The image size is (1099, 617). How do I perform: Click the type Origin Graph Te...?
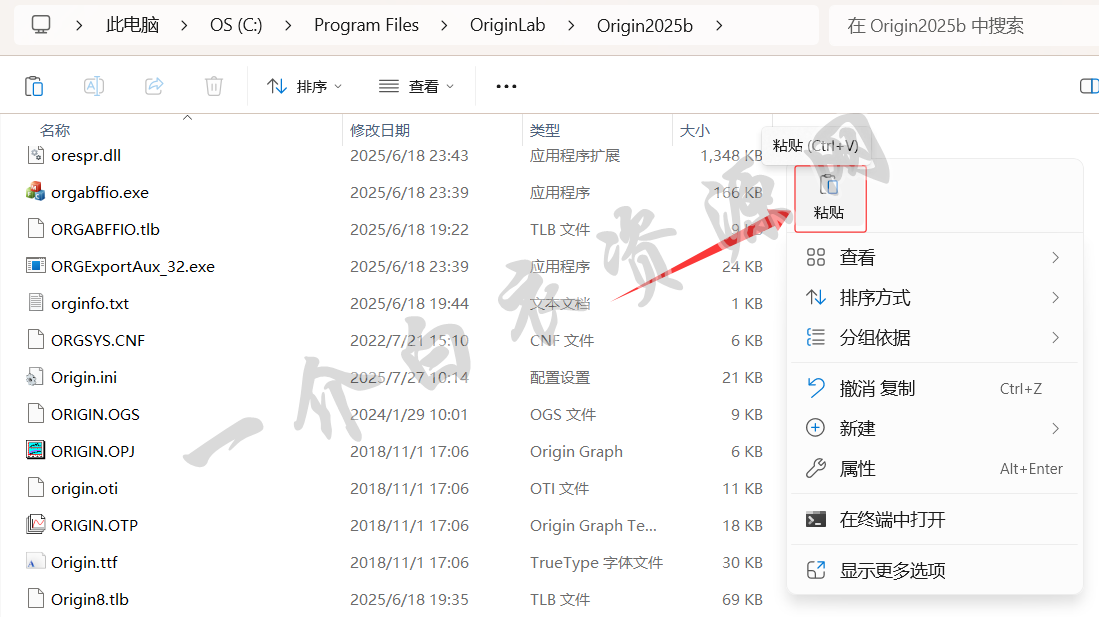click(x=593, y=525)
